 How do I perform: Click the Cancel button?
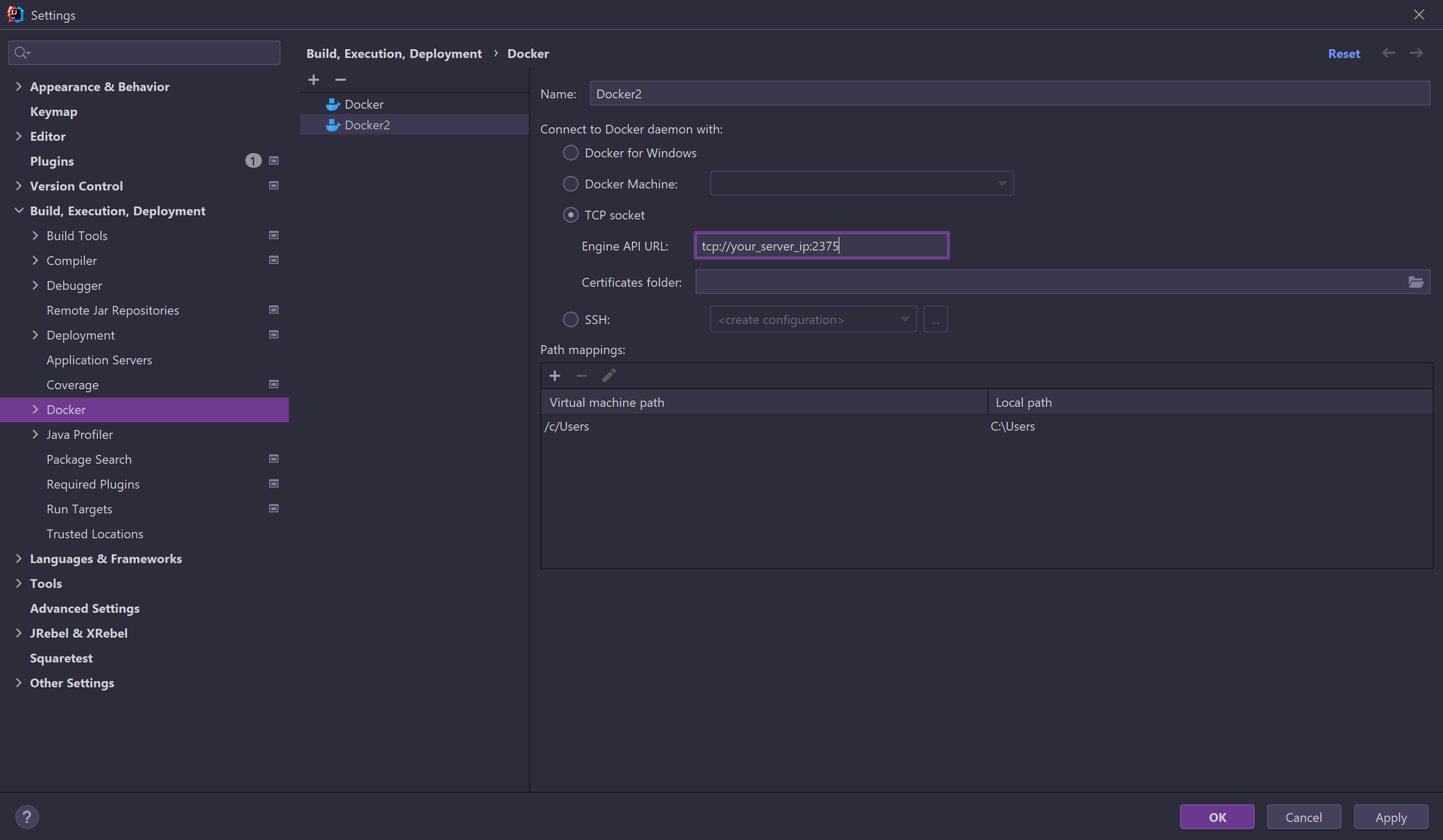[1304, 817]
